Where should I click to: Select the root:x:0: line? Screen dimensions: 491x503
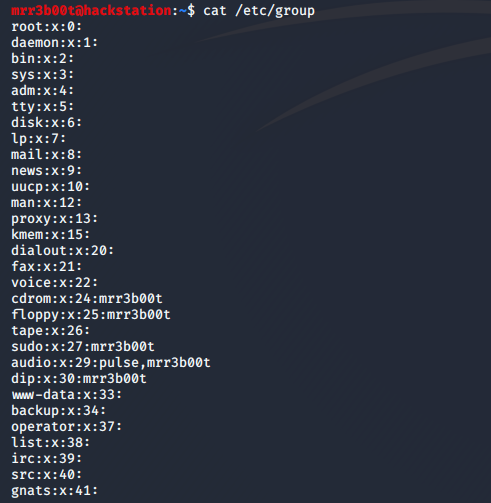point(46,27)
